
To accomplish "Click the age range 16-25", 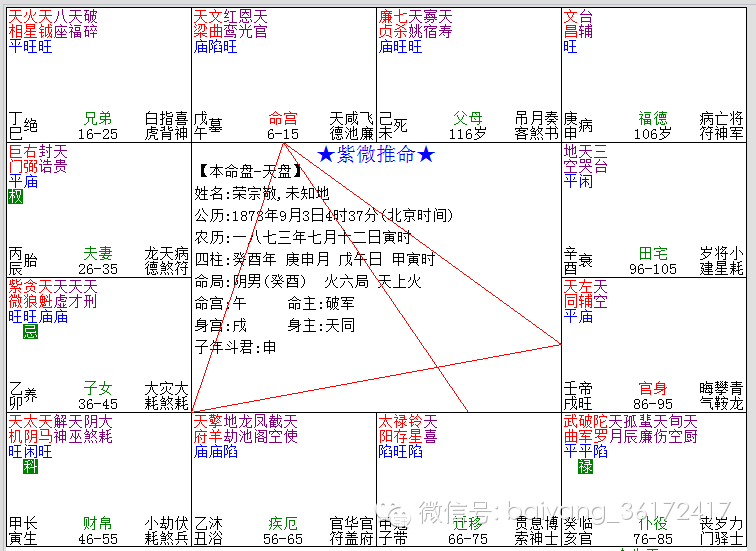I will pos(98,134).
